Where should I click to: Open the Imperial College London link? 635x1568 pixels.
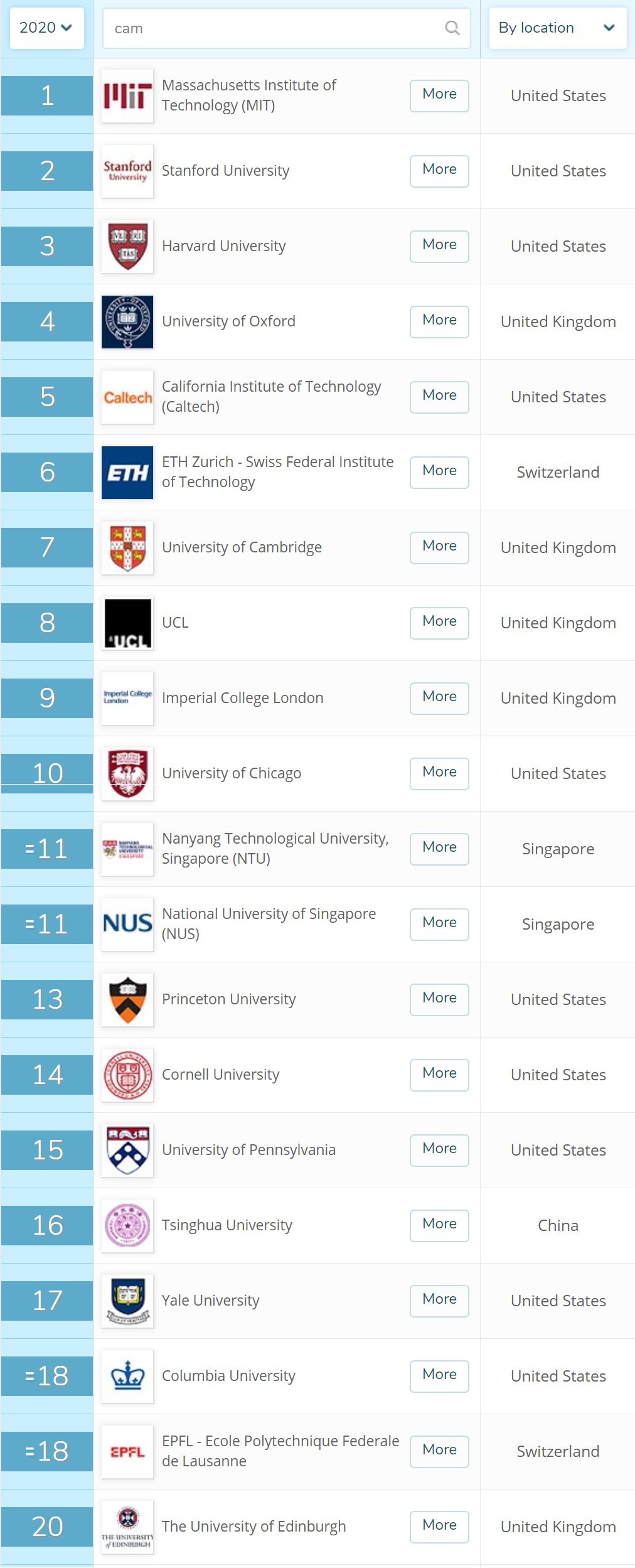click(242, 698)
